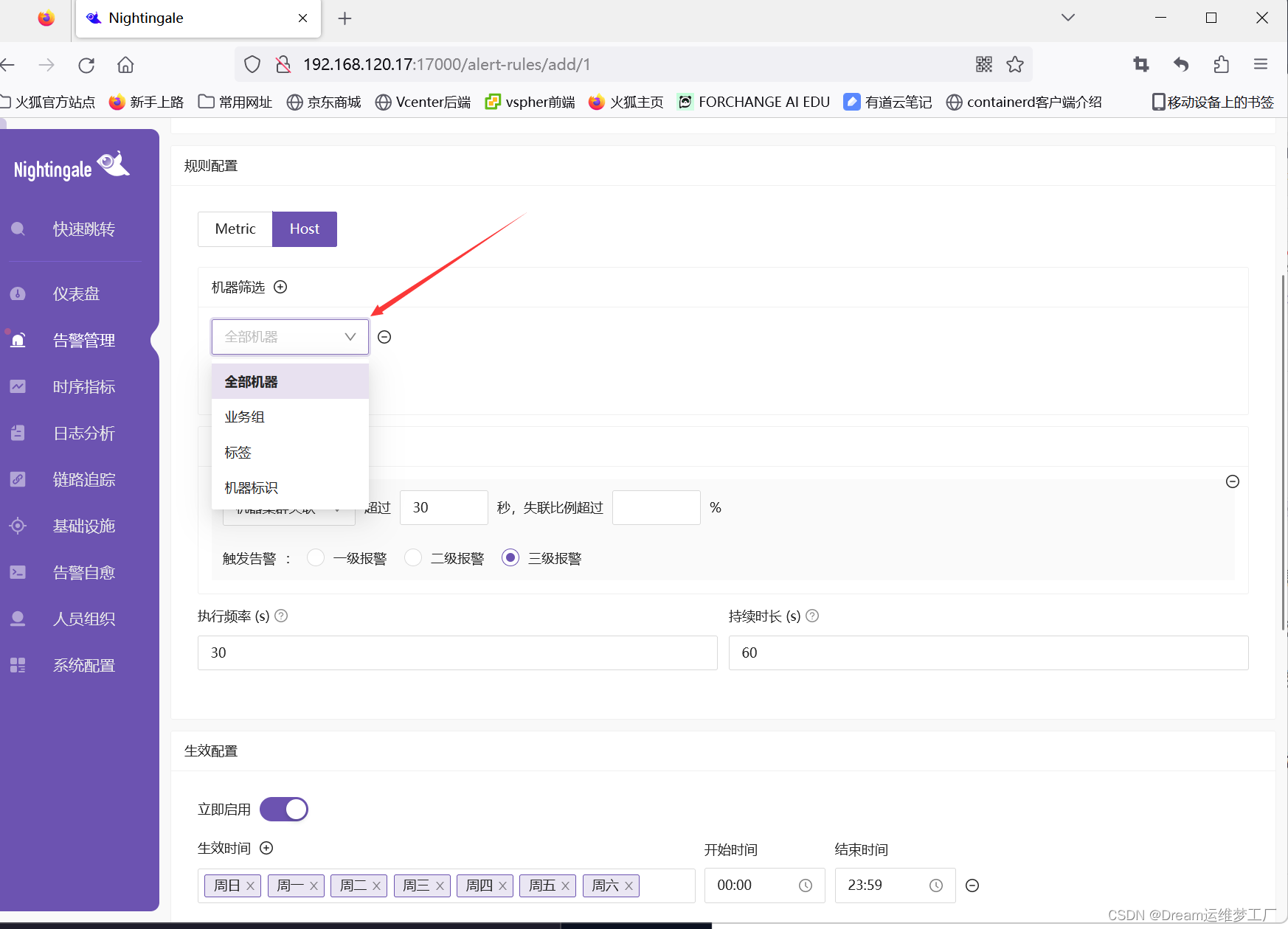Click the 失联比例超过 percent input
1288x929 pixels.
tap(657, 507)
